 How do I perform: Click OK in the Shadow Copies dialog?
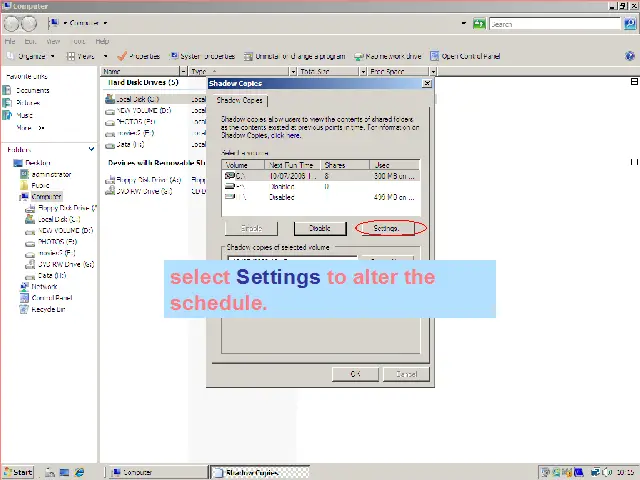(x=355, y=374)
